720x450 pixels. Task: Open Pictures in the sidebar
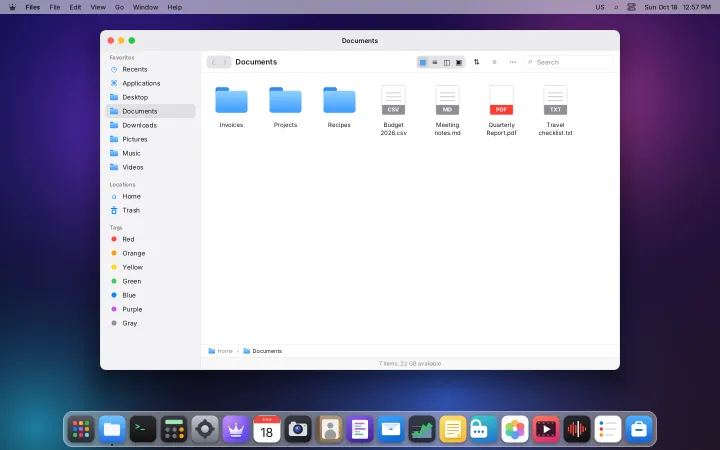(x=151, y=139)
